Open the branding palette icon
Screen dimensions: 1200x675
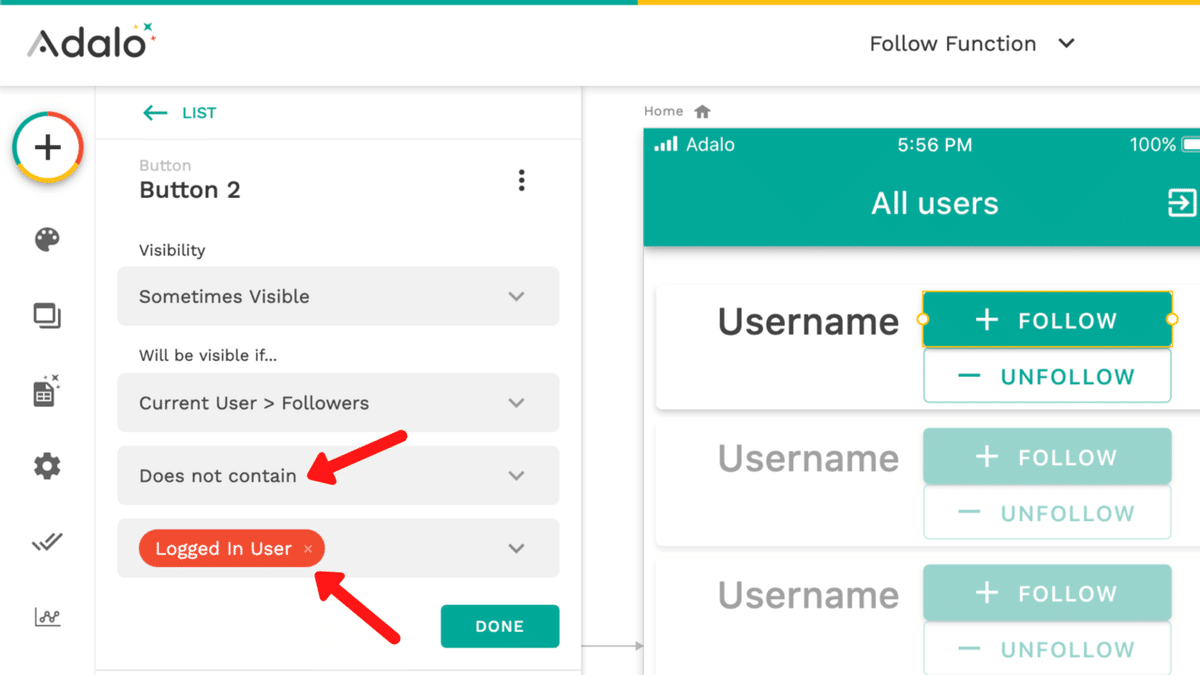coord(47,240)
